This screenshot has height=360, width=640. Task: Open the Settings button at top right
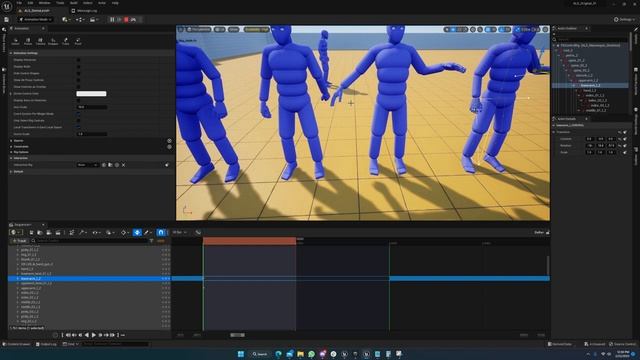tap(624, 19)
